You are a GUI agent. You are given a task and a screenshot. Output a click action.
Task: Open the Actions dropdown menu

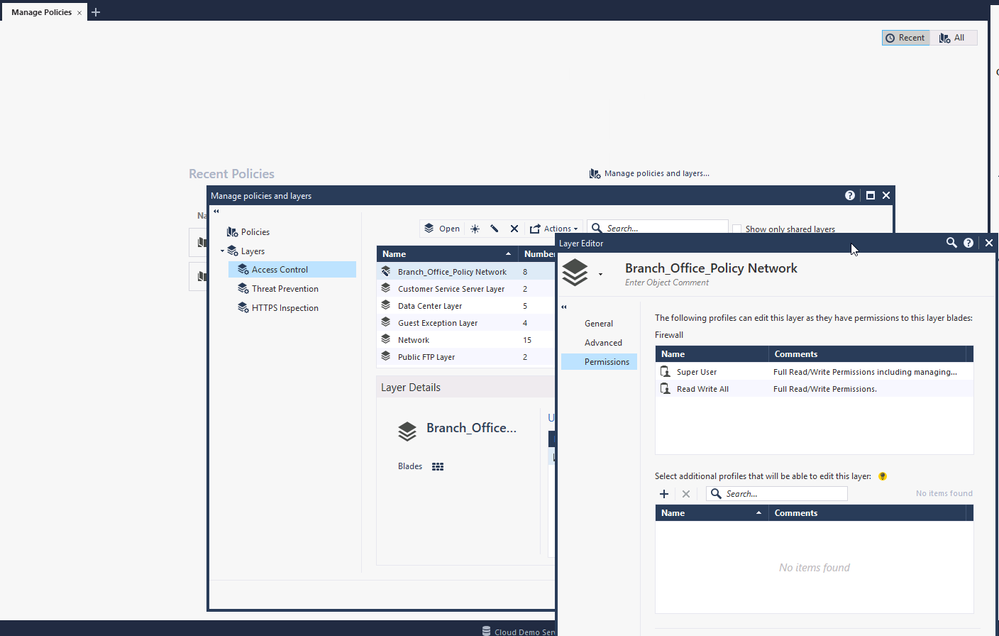point(554,229)
